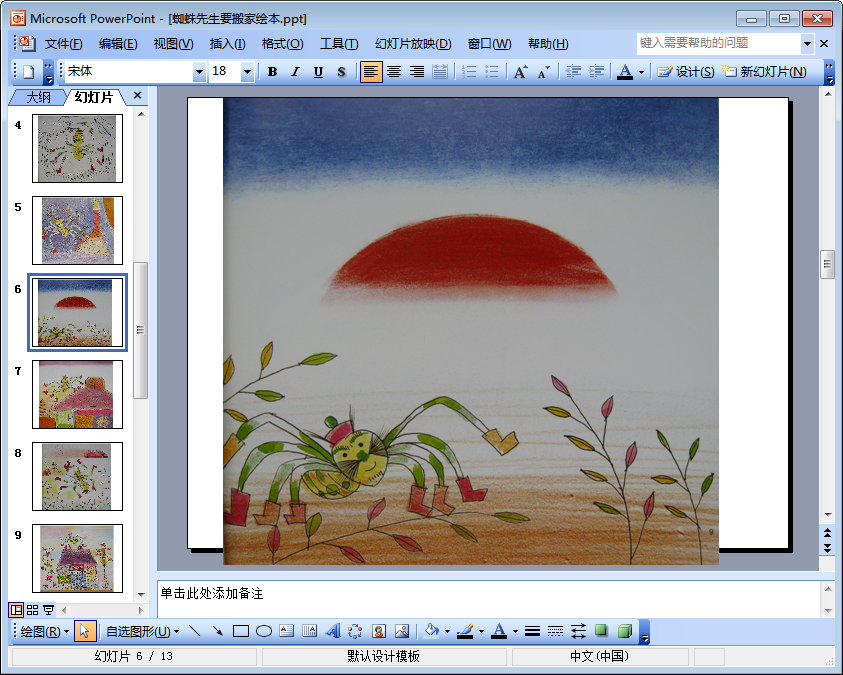Insert a vertical text box
Viewport: 843px width, 675px height.
[309, 631]
